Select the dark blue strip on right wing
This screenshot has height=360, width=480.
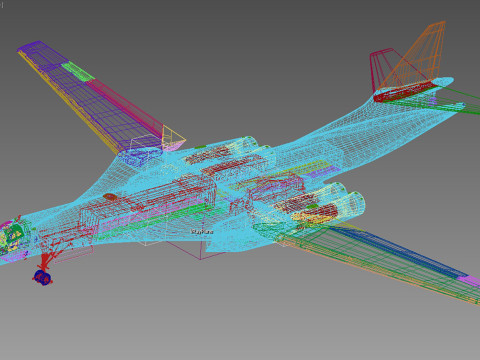(400, 252)
